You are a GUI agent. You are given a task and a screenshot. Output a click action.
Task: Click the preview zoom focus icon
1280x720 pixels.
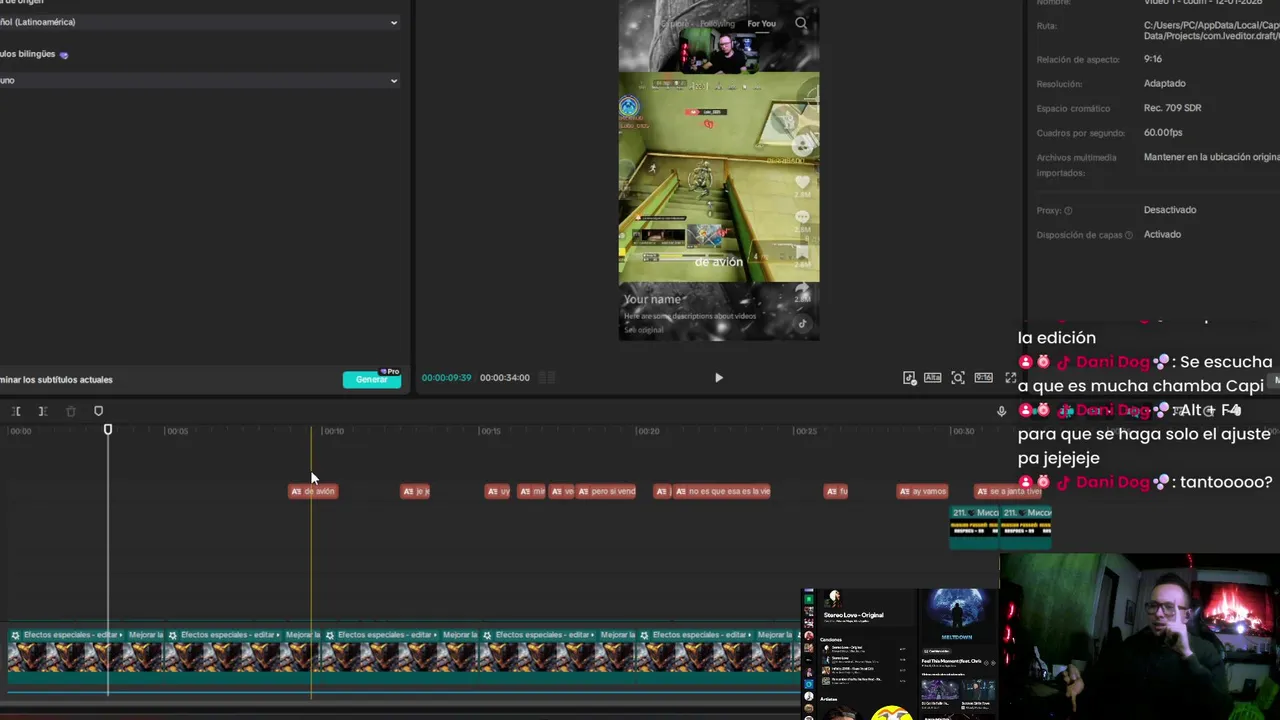tap(958, 378)
